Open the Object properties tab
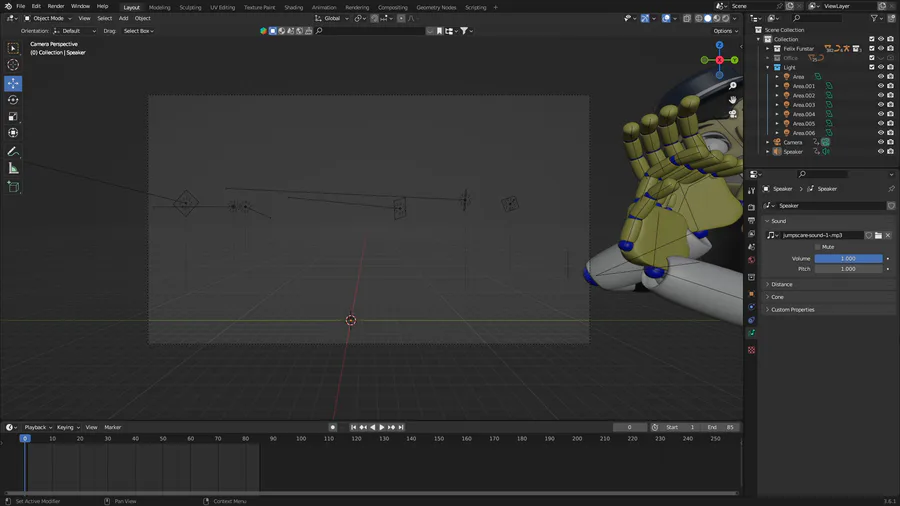The height and width of the screenshot is (506, 900). 751,294
